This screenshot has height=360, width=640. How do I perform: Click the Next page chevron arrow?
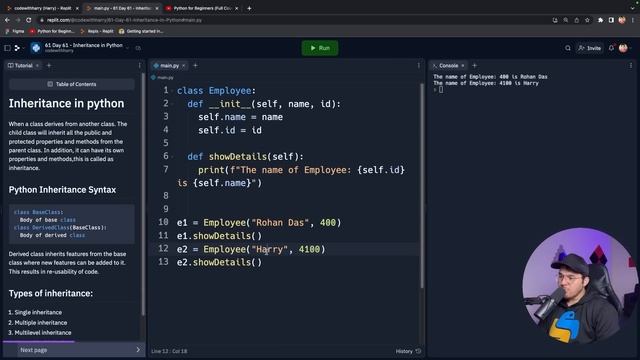click(138, 350)
